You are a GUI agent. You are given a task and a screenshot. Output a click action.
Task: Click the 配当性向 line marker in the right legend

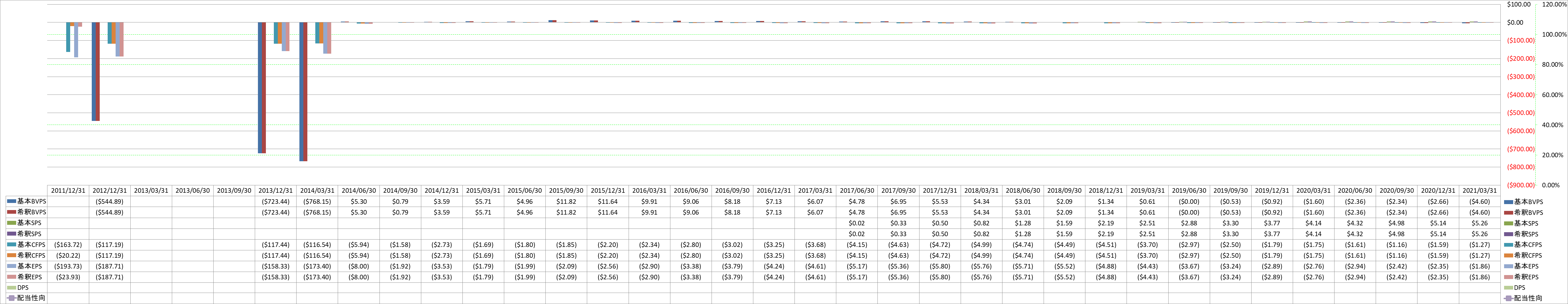[x=1508, y=299]
